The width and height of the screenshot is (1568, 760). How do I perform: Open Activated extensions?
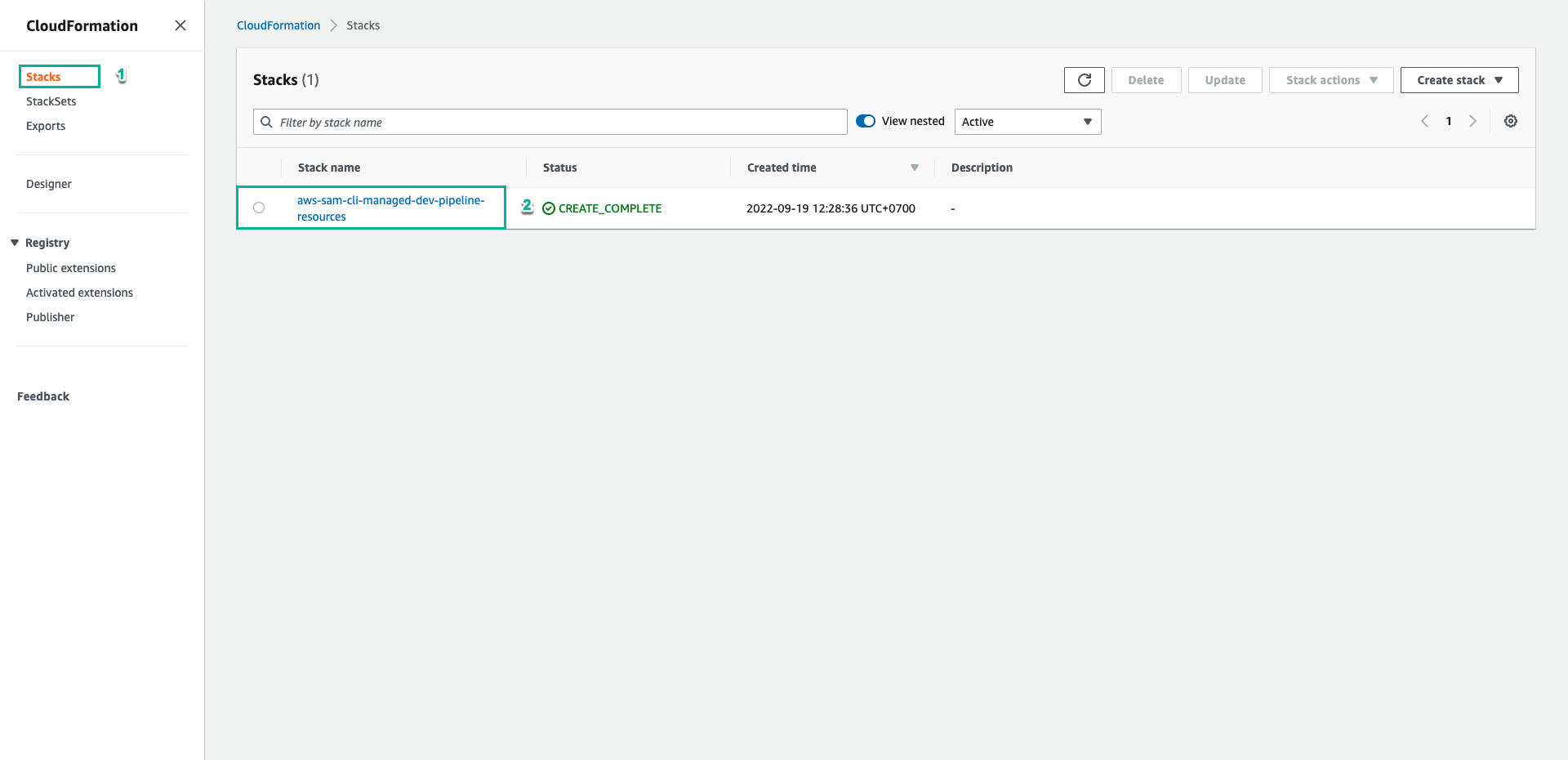pos(79,293)
